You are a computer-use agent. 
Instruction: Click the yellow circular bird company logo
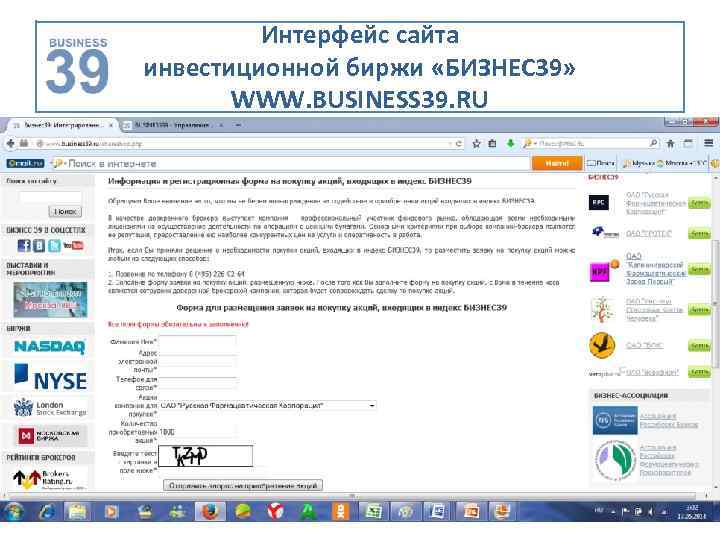click(602, 345)
